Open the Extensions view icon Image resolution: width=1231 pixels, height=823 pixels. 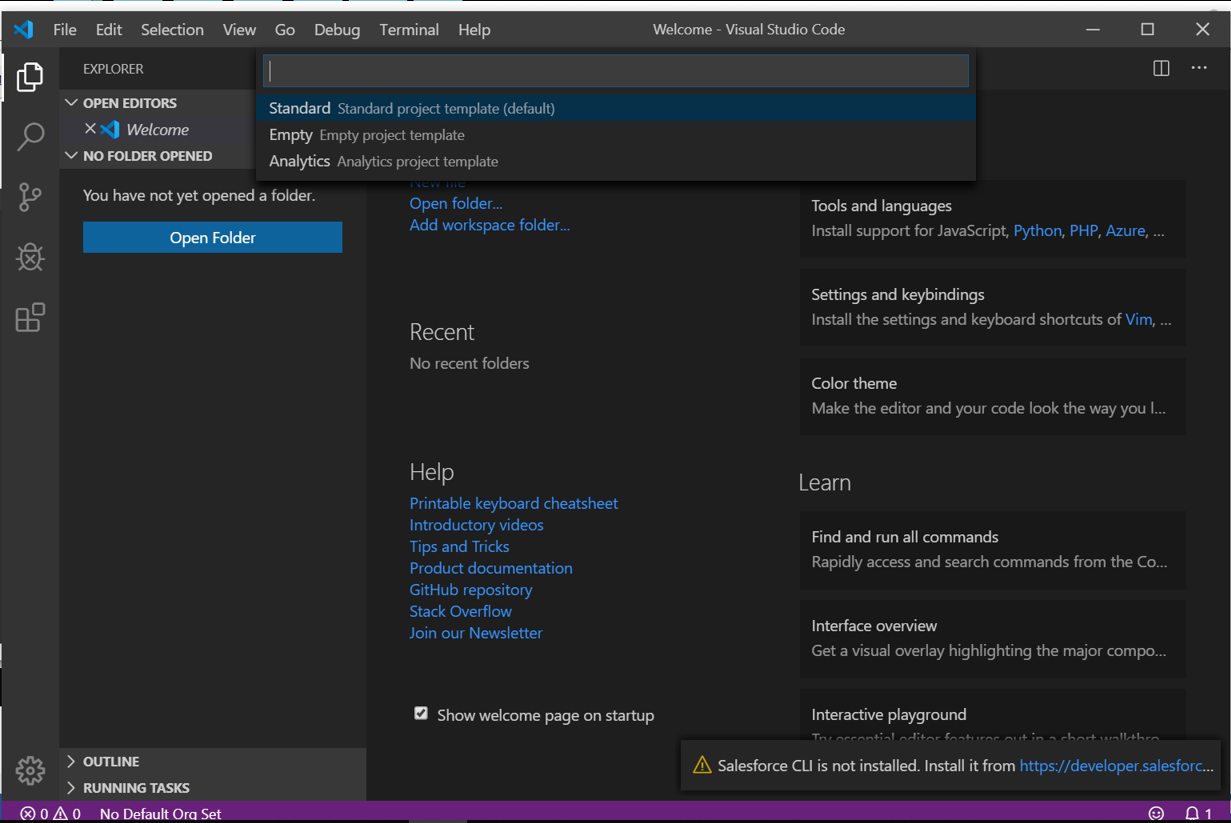click(x=30, y=318)
